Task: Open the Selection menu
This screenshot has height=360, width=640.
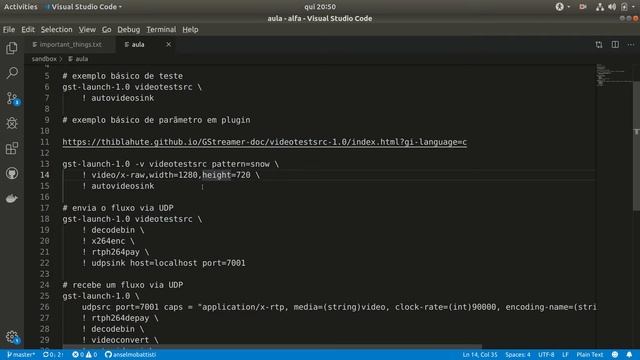Action: pos(56,29)
